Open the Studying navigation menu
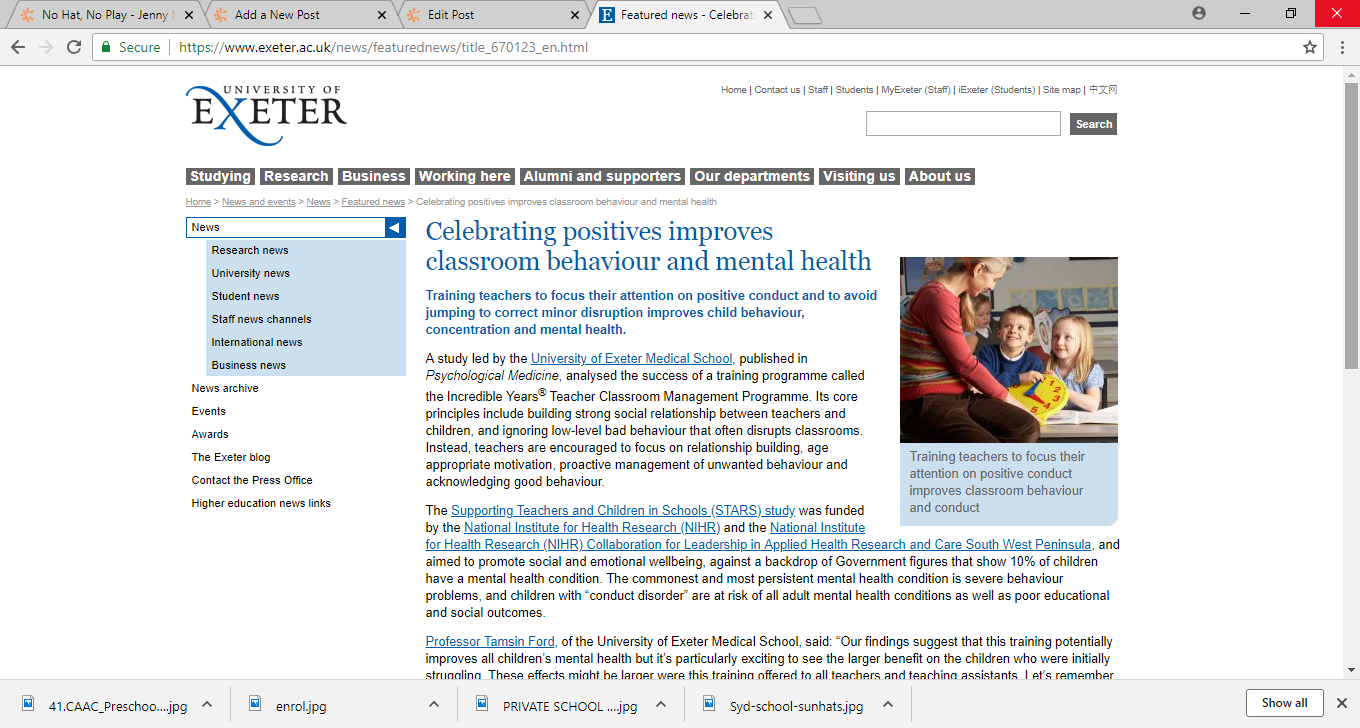 [x=220, y=176]
